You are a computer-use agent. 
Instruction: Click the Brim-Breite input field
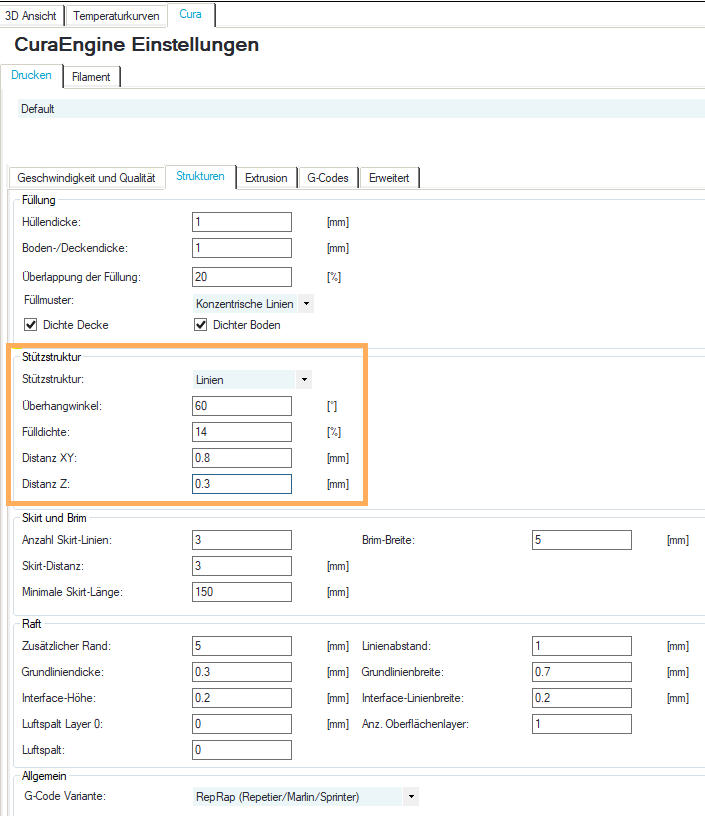(x=582, y=540)
